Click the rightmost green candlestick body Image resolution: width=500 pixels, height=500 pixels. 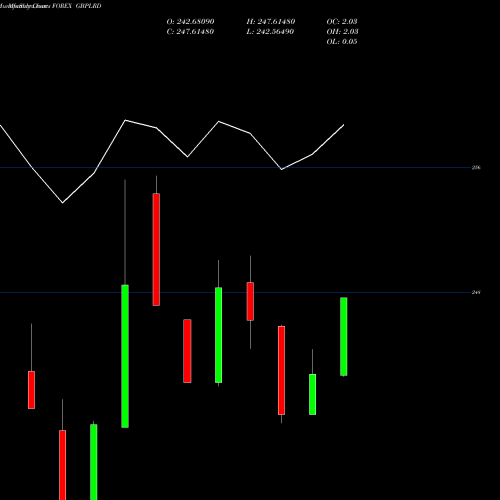point(344,337)
